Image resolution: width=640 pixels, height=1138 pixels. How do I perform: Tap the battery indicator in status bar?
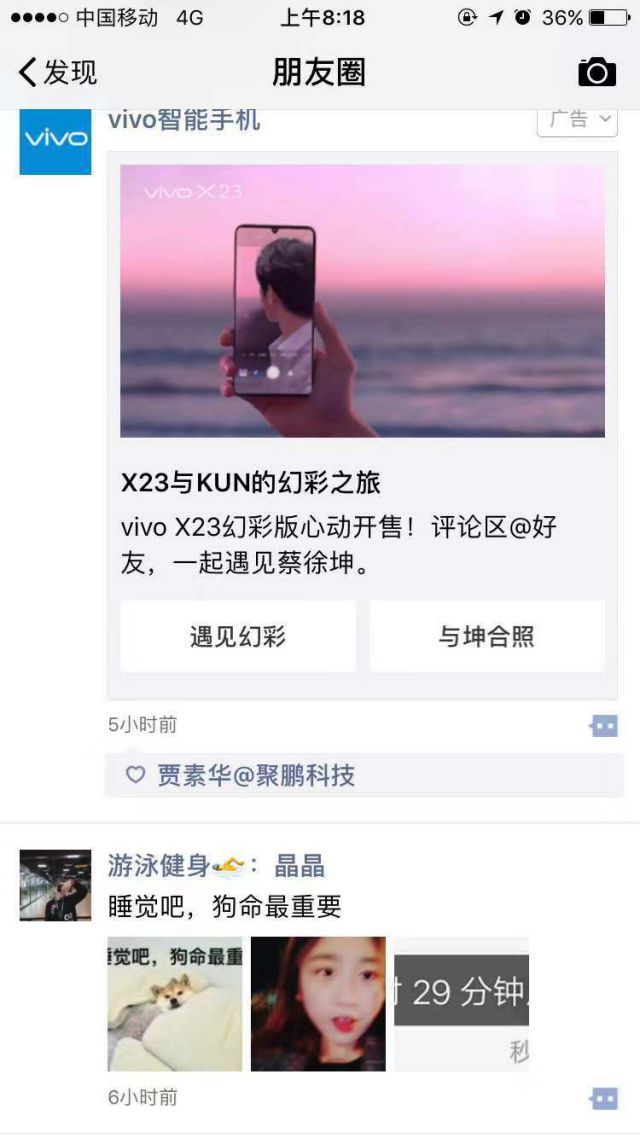pyautogui.click(x=609, y=17)
